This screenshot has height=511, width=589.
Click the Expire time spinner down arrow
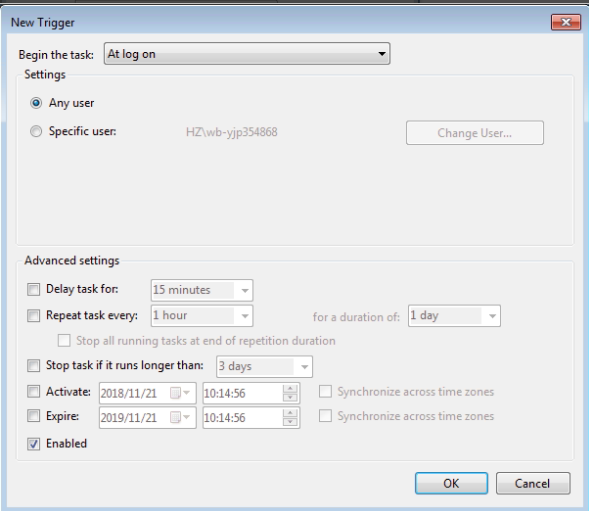(x=290, y=422)
